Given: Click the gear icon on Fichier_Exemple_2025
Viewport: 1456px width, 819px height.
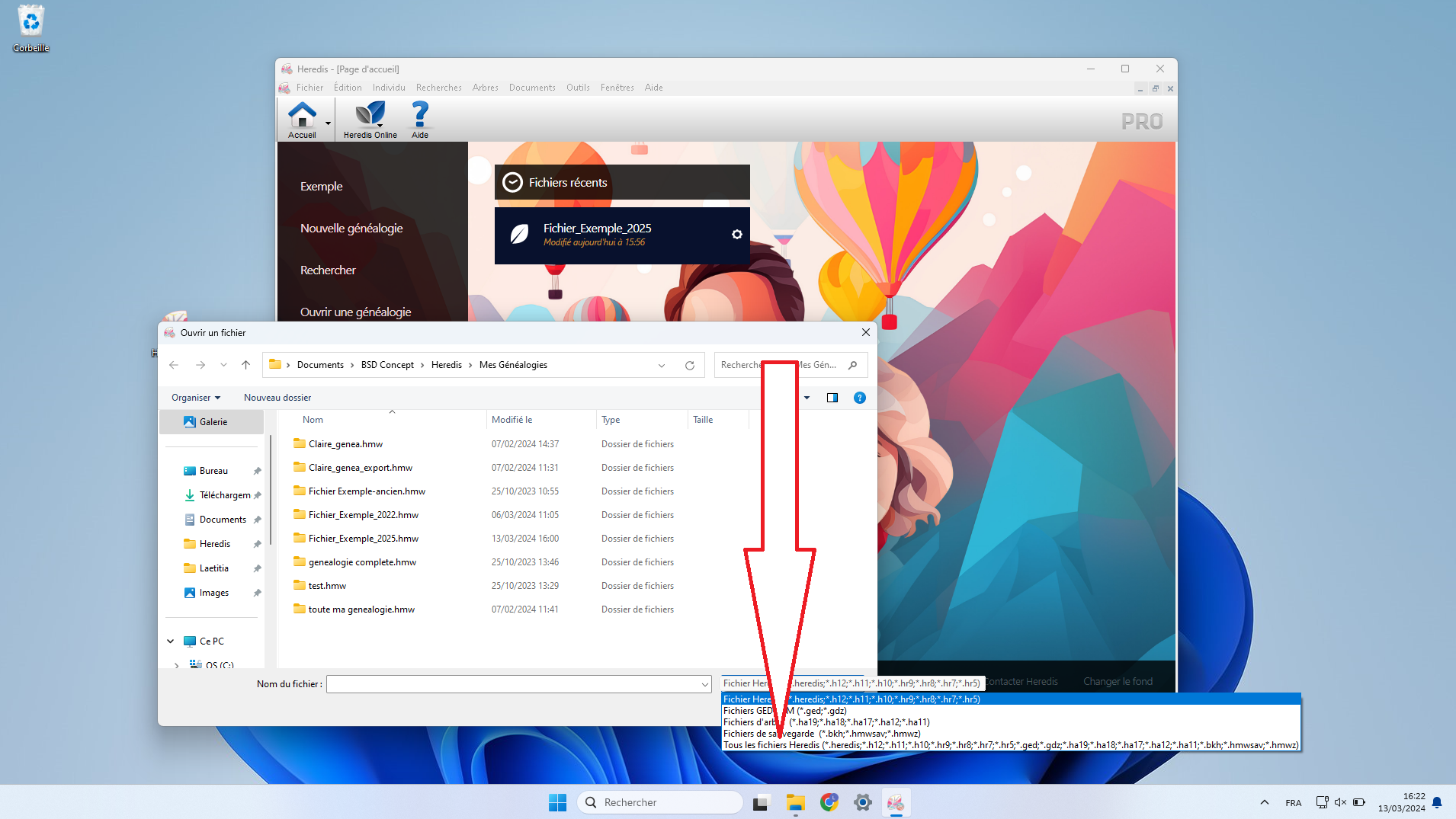Looking at the screenshot, I should [736, 235].
